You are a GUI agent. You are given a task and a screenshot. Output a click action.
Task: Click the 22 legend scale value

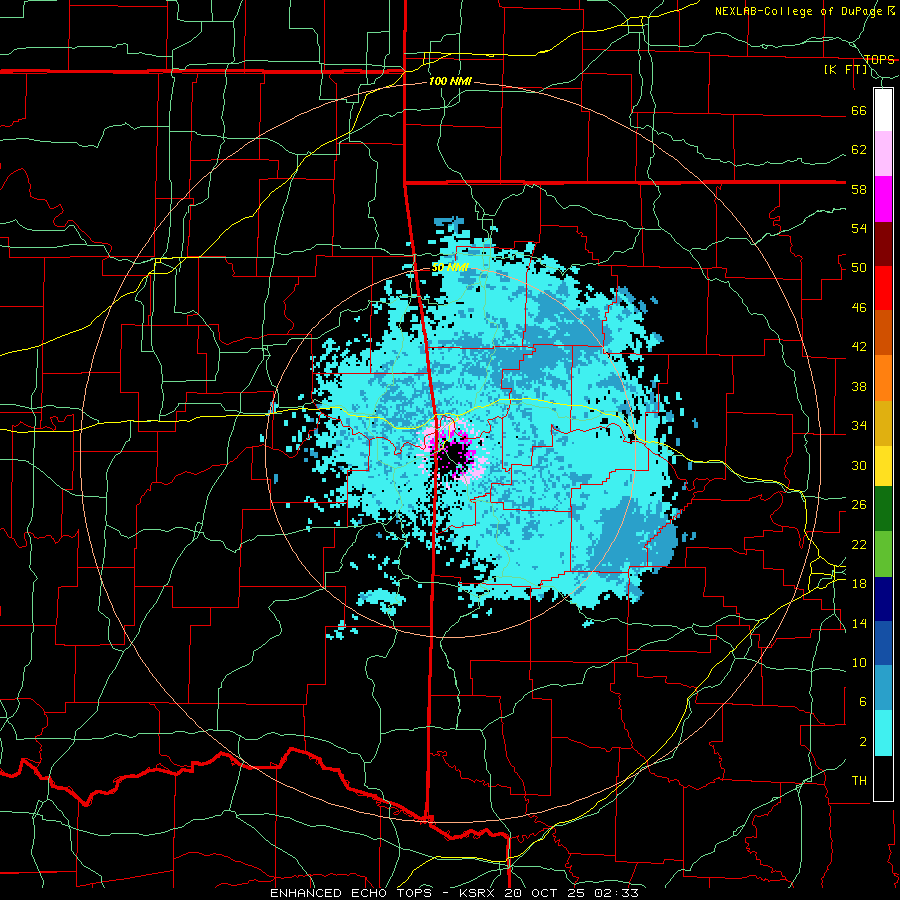click(x=859, y=544)
